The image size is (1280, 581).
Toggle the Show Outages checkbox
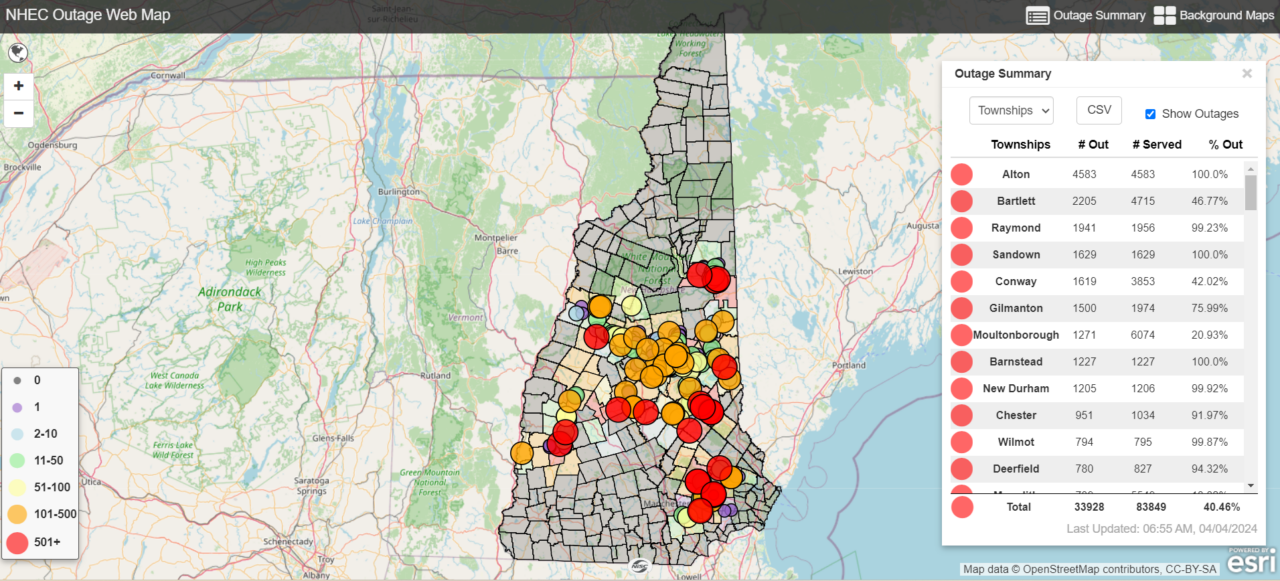[1150, 114]
